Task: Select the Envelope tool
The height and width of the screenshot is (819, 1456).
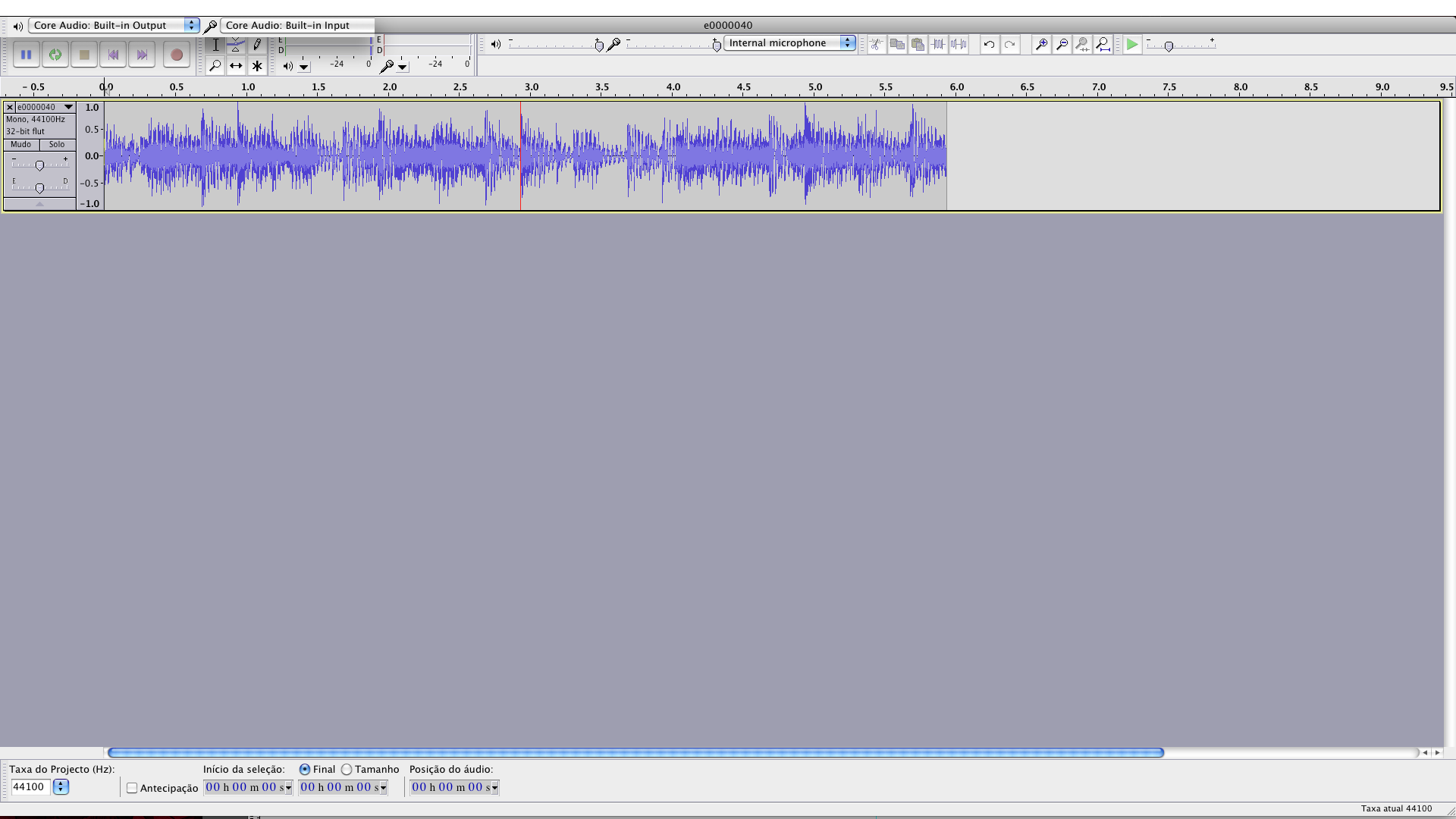Action: tap(236, 45)
